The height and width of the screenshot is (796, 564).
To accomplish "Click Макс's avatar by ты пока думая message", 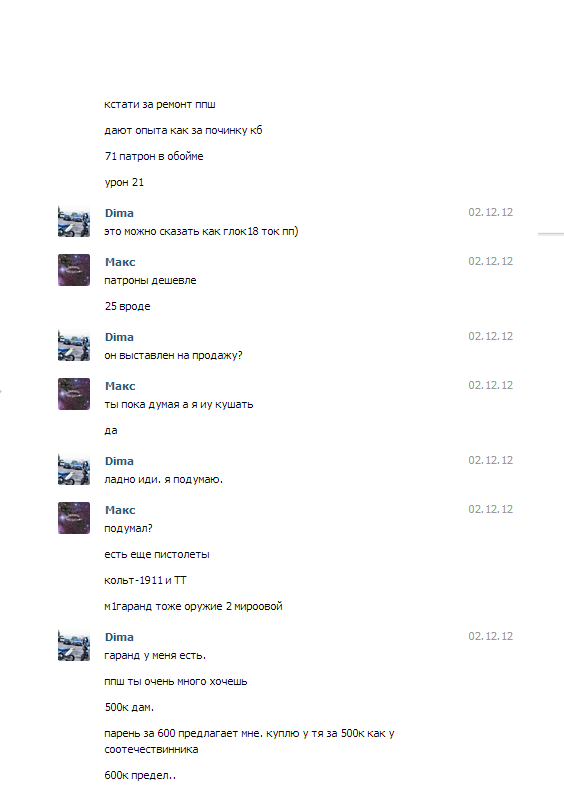I will (74, 394).
